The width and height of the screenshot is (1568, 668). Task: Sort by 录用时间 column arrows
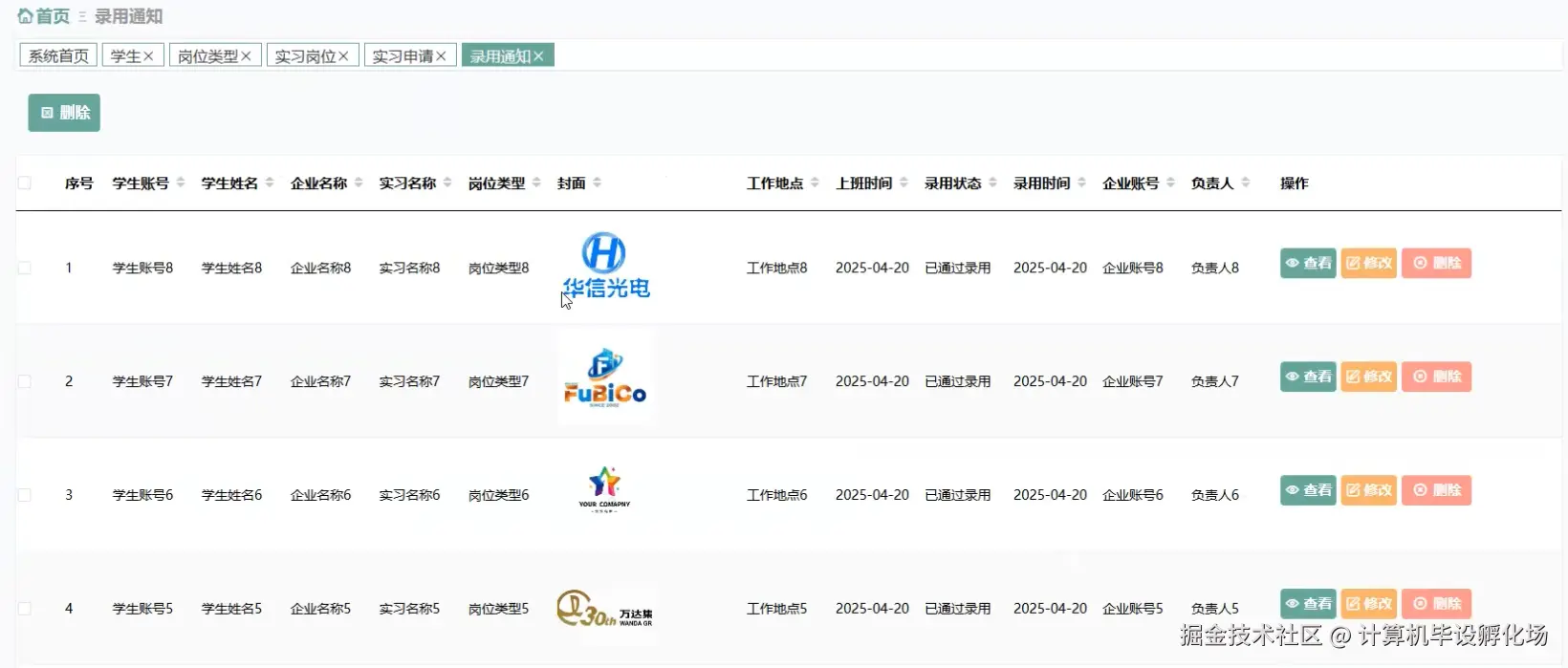tap(1081, 183)
